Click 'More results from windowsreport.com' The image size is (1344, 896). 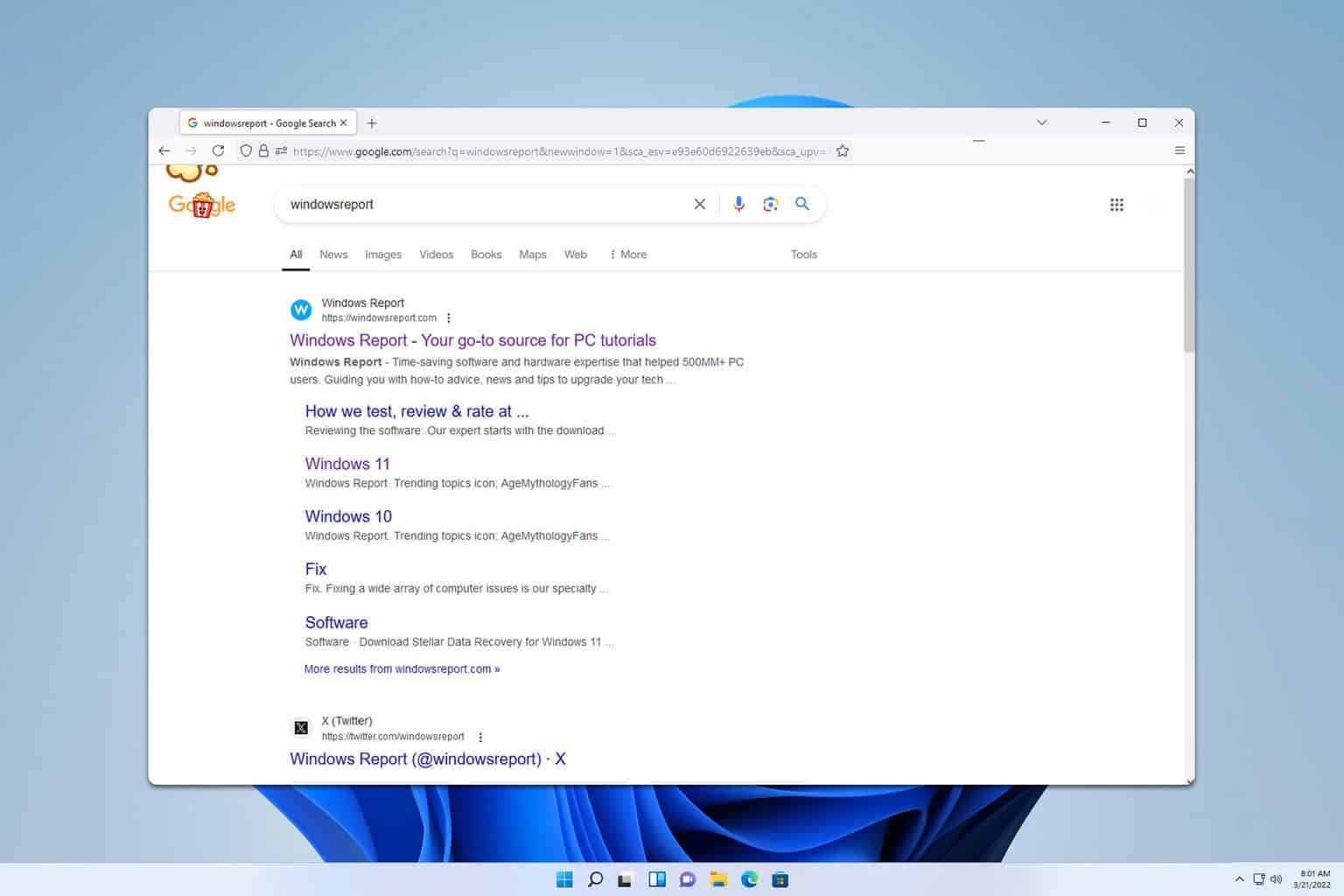click(x=402, y=669)
